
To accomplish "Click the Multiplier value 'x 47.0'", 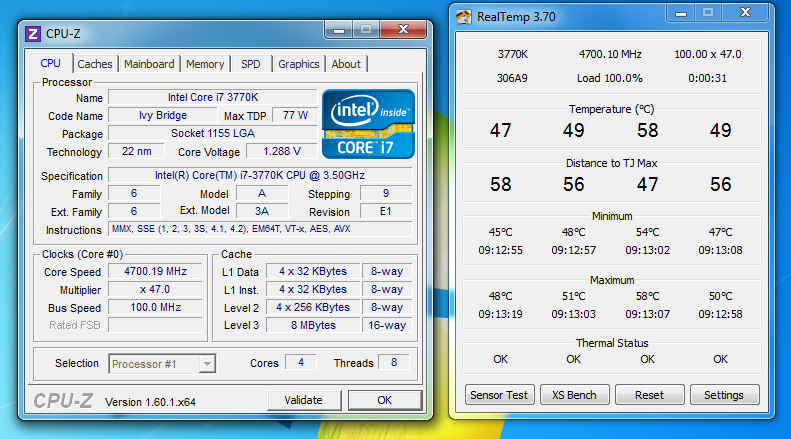I will coord(155,289).
